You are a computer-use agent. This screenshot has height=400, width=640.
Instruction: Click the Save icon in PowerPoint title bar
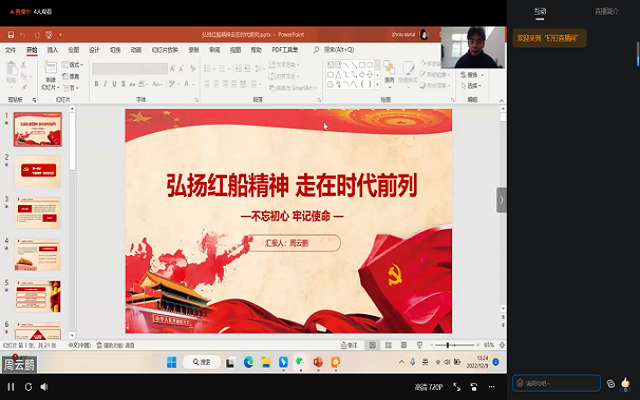11,35
